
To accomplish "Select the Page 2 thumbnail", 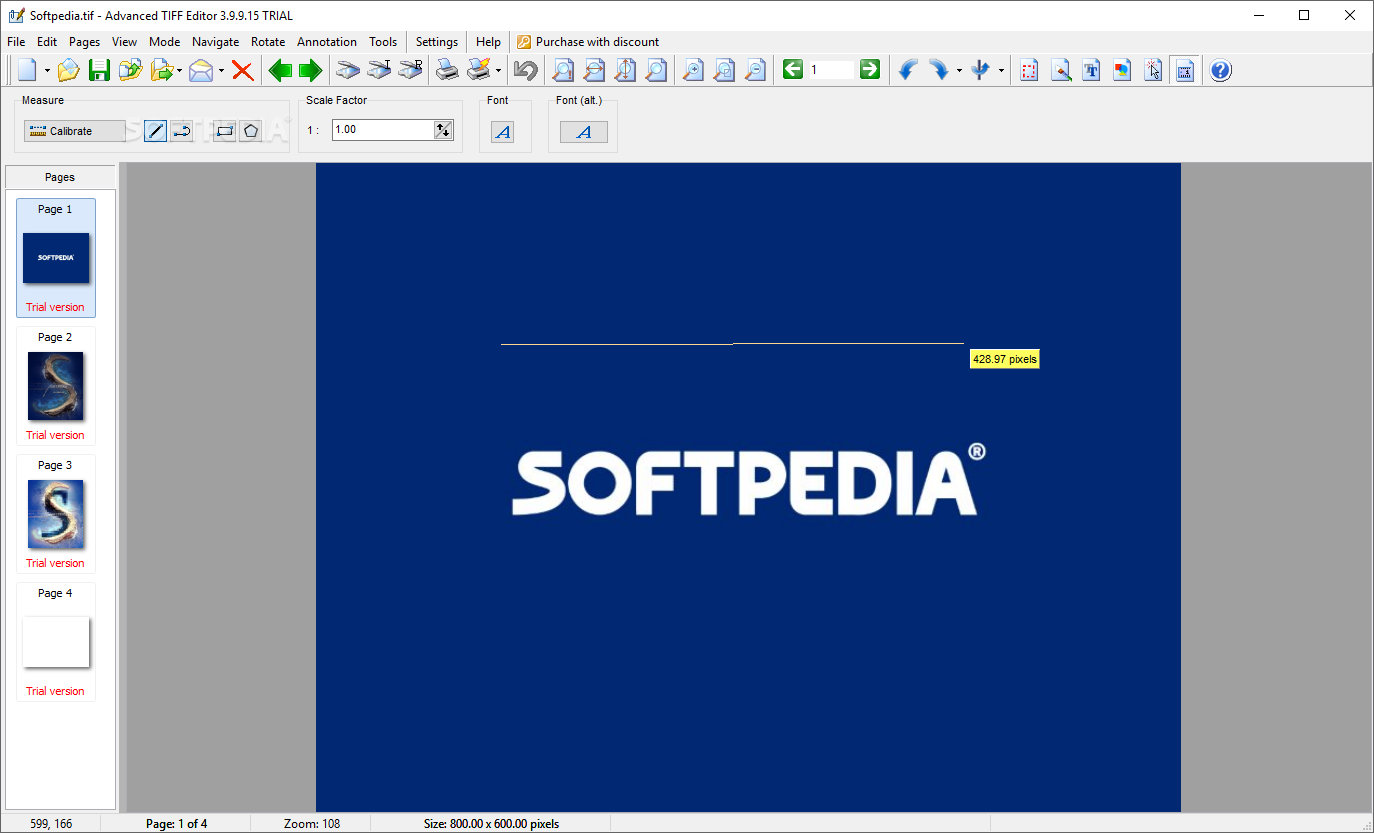I will coord(56,386).
